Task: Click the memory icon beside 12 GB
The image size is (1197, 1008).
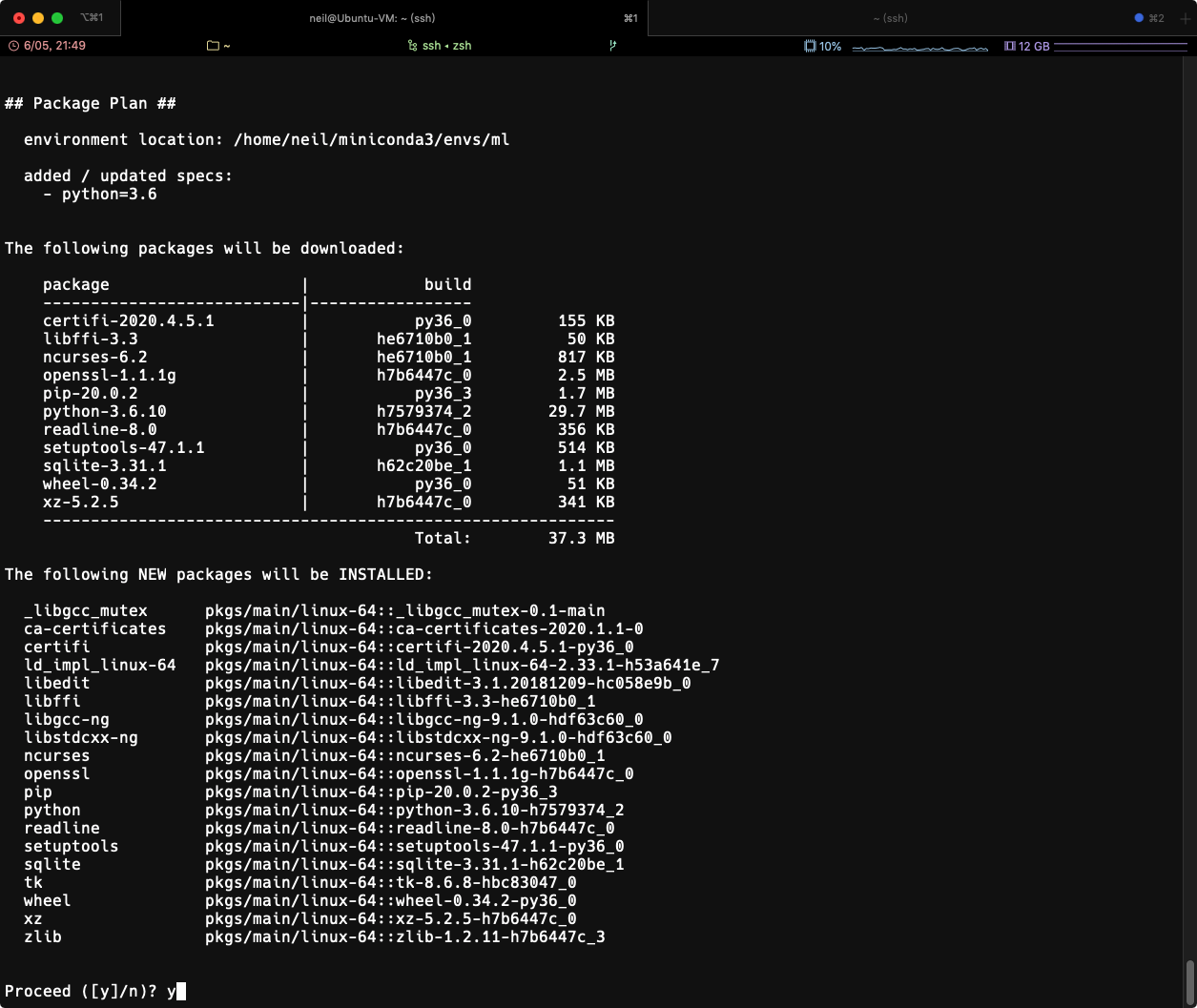Action: (x=1009, y=46)
